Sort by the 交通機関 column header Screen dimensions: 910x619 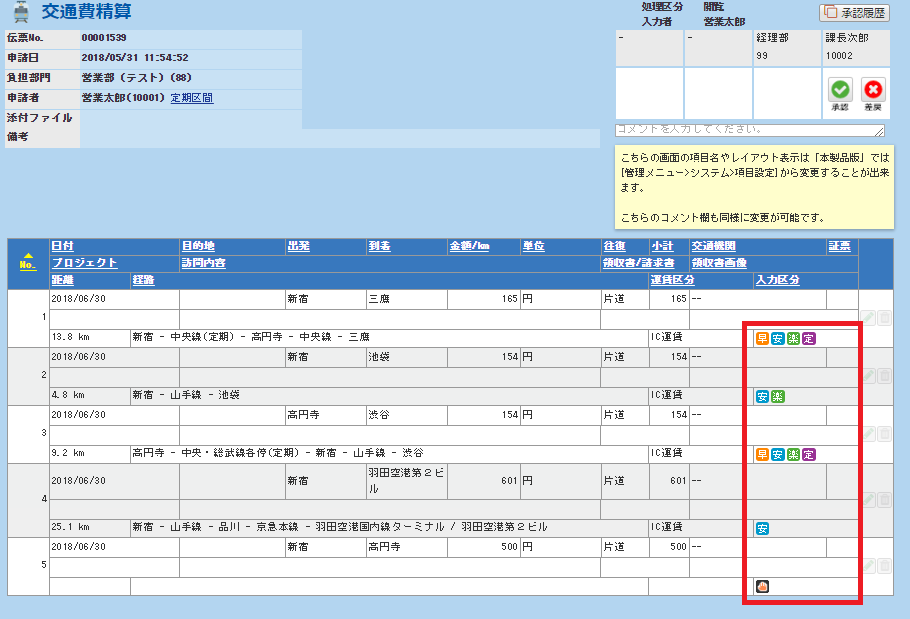coord(713,246)
